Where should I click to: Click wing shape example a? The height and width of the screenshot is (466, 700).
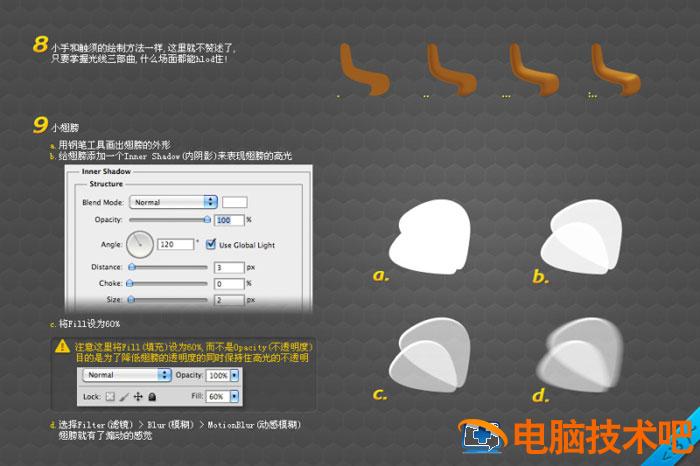[x=430, y=237]
